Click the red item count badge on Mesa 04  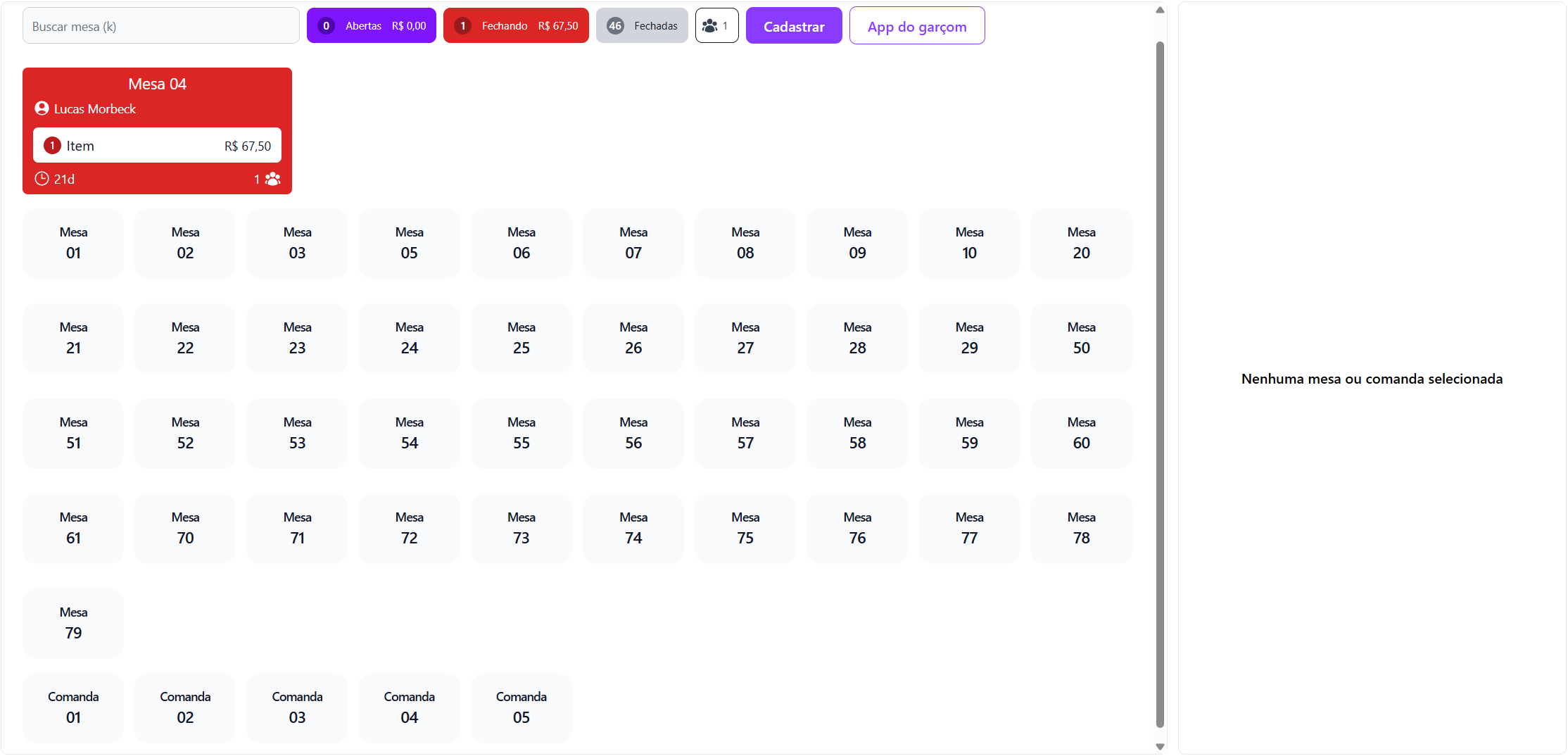click(x=52, y=146)
